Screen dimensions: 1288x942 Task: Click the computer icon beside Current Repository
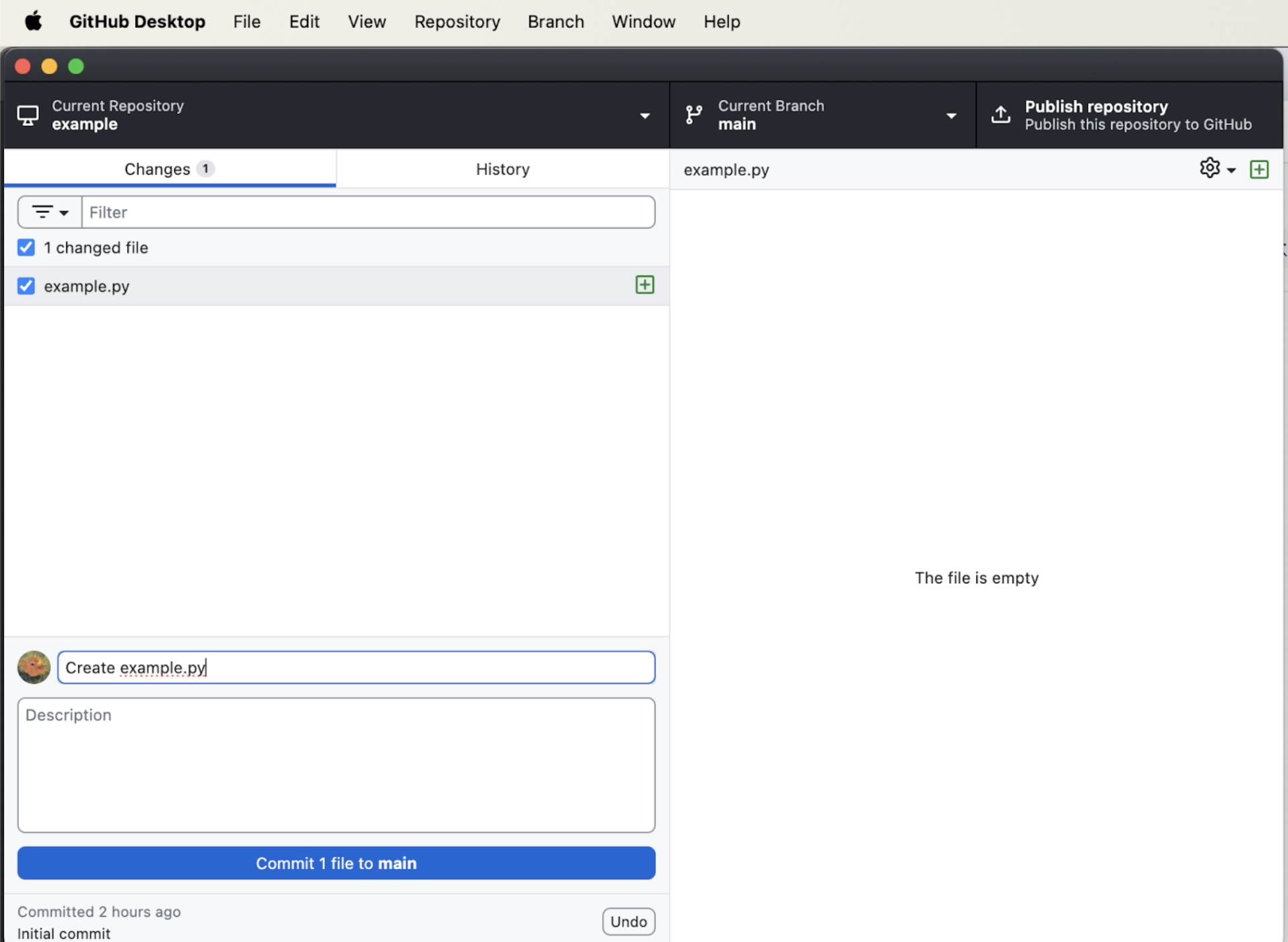coord(27,115)
